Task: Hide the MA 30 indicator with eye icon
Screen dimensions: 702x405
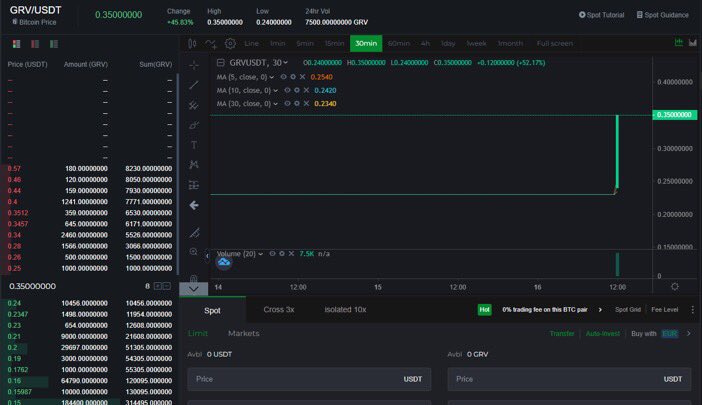Action: point(287,103)
